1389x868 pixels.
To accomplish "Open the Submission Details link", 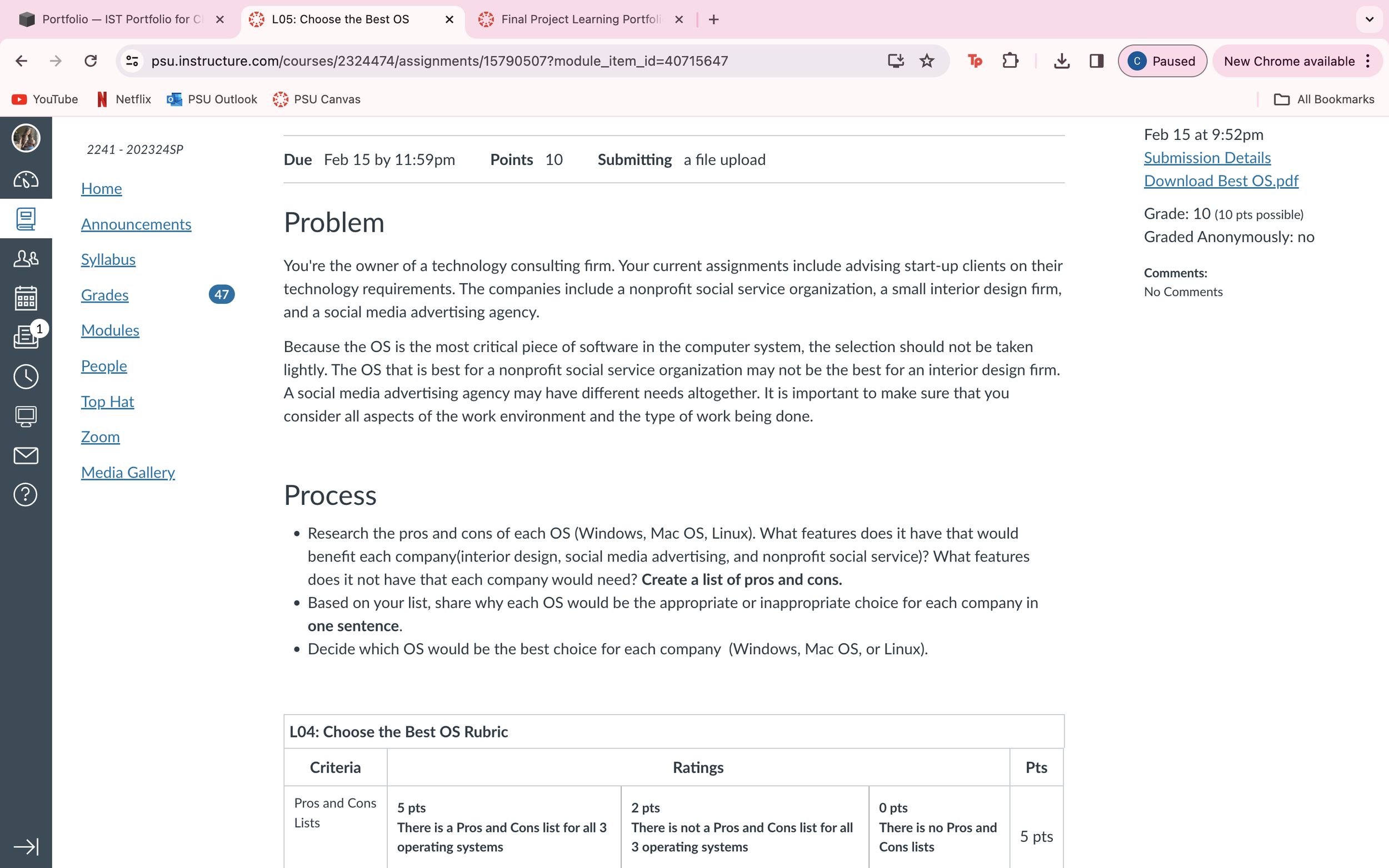I will pos(1206,158).
